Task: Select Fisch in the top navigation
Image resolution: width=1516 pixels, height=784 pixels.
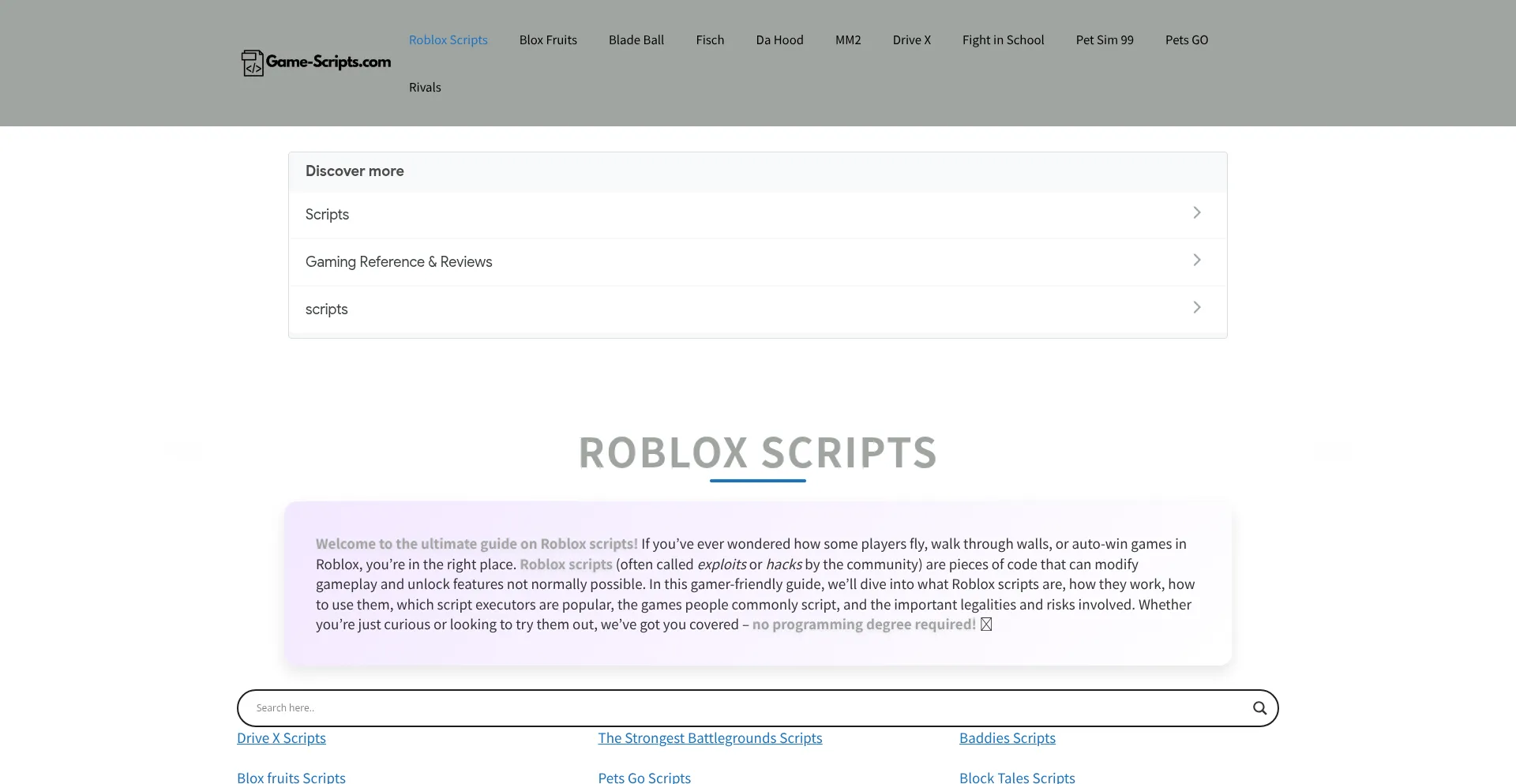Action: (710, 39)
